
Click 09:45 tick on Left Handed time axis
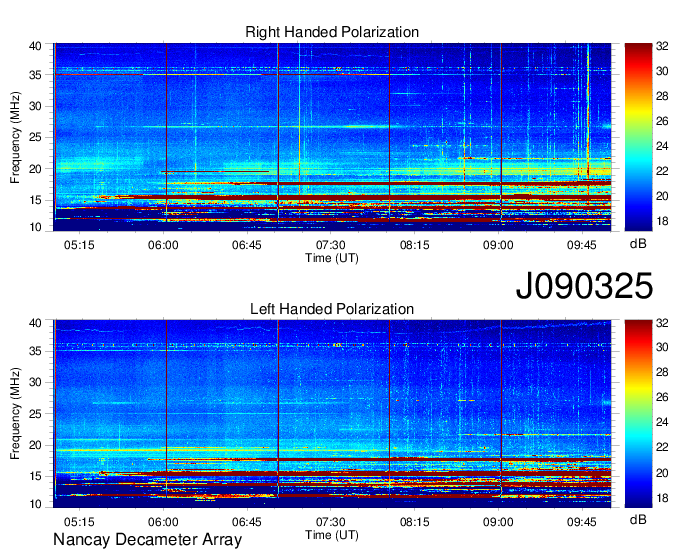pos(582,522)
